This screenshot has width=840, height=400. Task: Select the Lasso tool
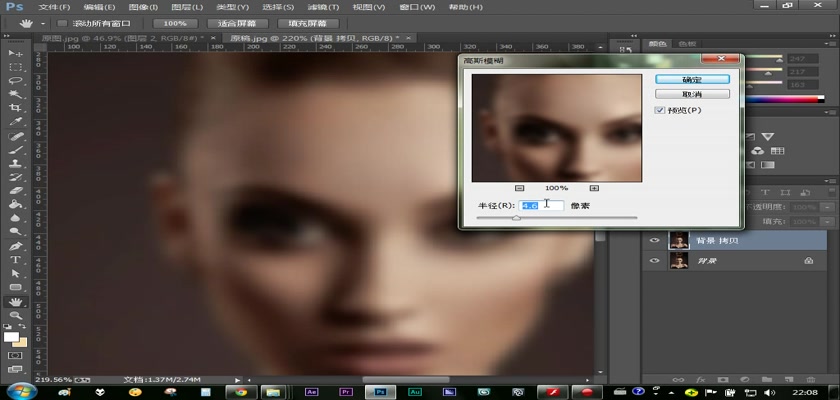[15, 81]
